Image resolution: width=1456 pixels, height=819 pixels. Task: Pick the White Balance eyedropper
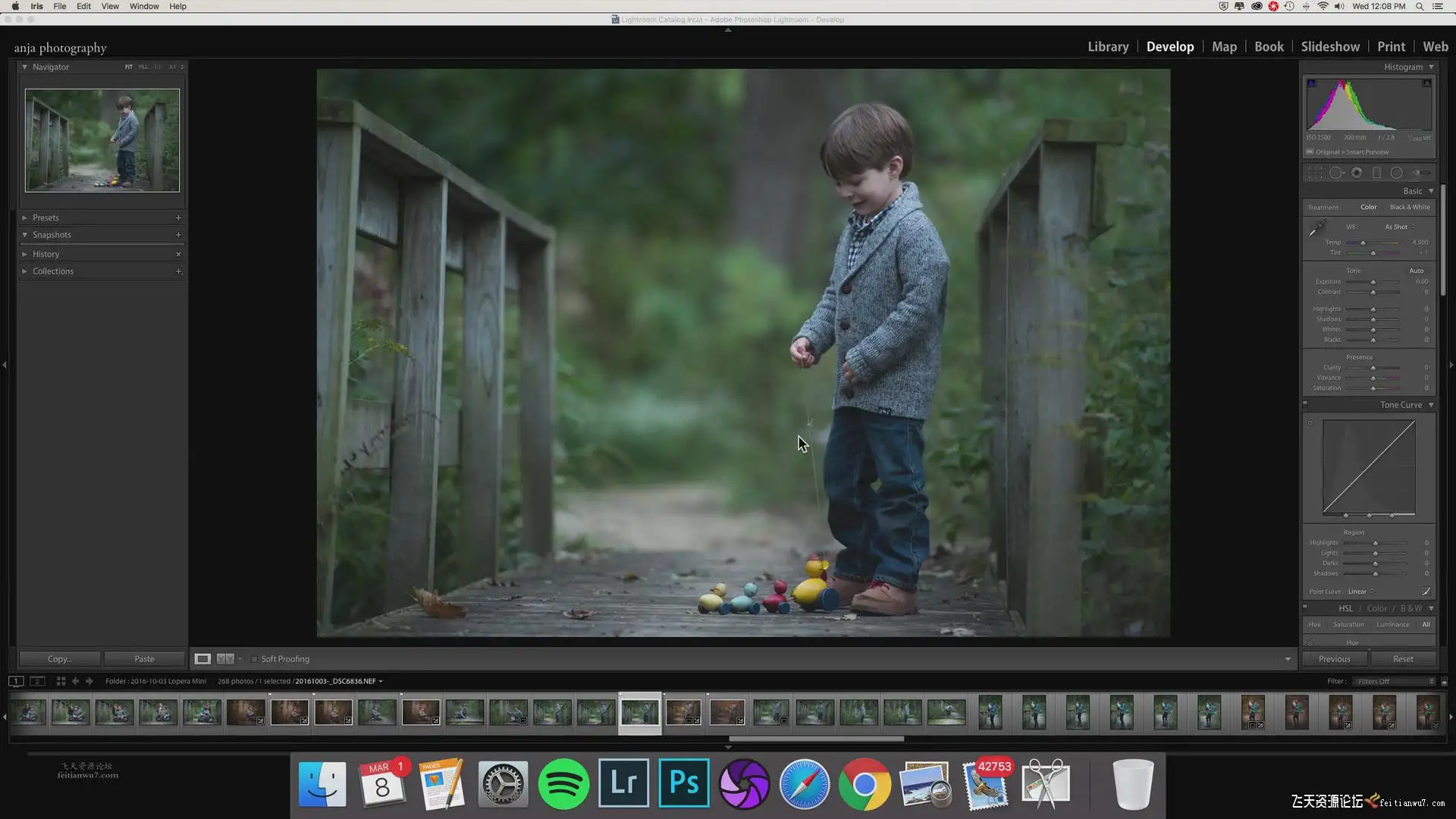pos(1317,228)
